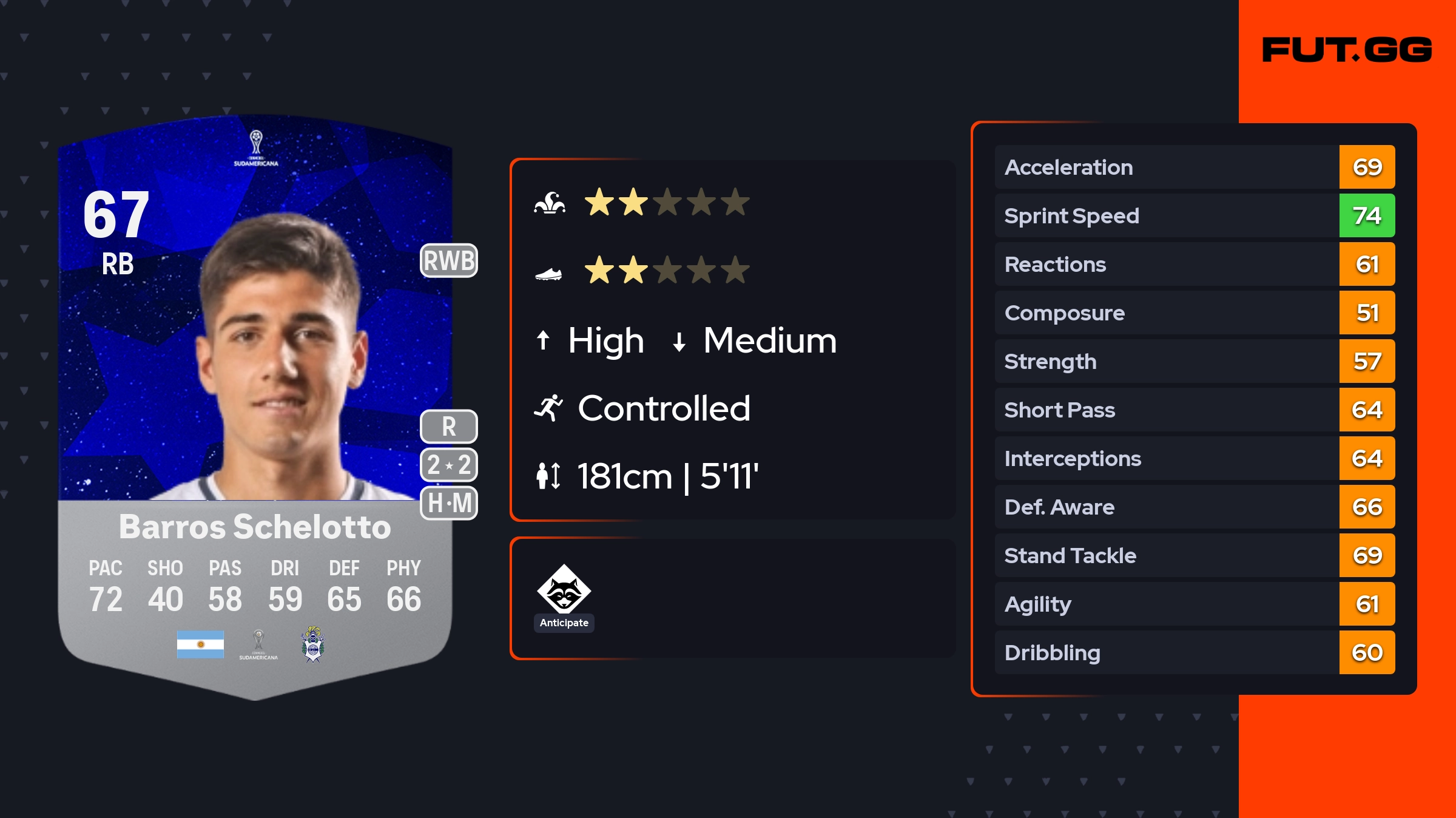
Task: Click the High attacking work rate arrow
Action: click(543, 340)
